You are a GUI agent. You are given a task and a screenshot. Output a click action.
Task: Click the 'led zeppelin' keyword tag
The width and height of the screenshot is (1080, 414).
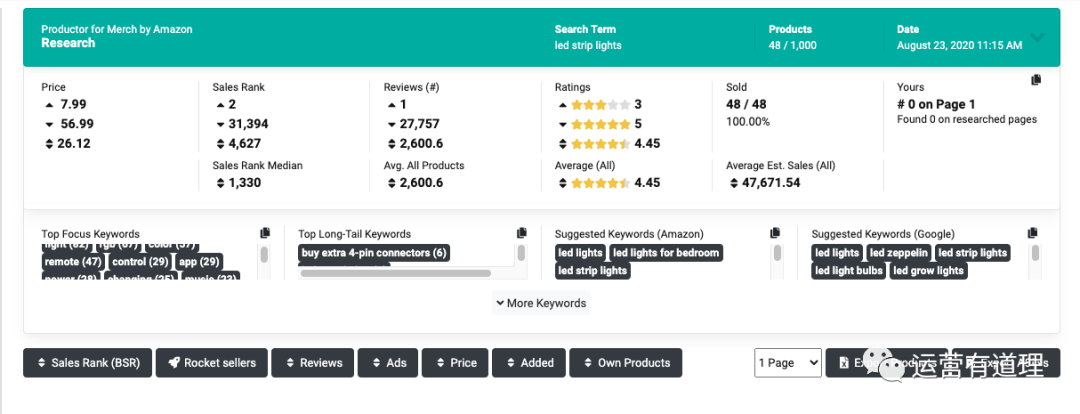point(899,253)
